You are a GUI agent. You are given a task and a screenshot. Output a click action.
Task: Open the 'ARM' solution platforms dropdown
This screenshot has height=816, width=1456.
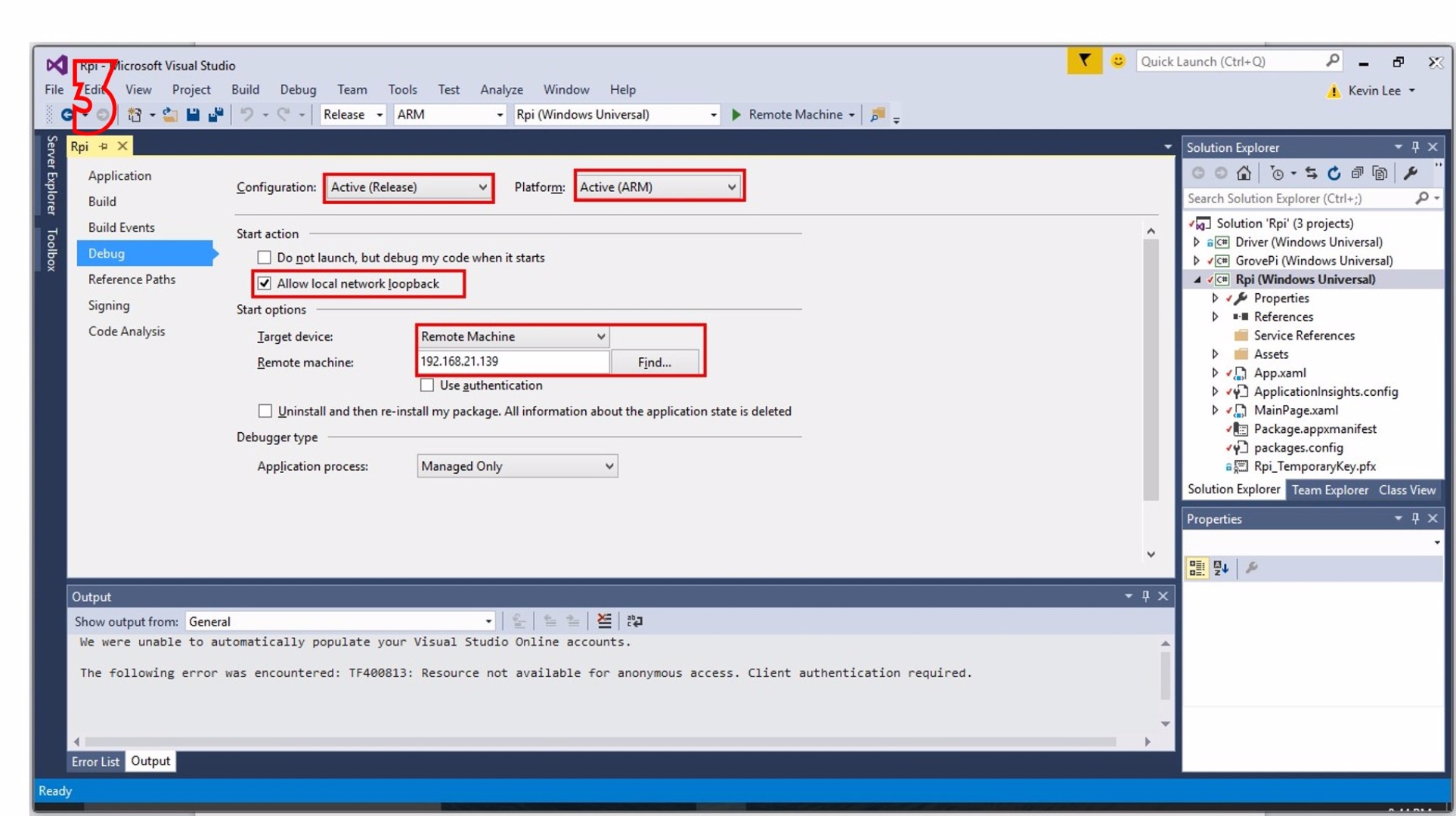click(x=449, y=115)
